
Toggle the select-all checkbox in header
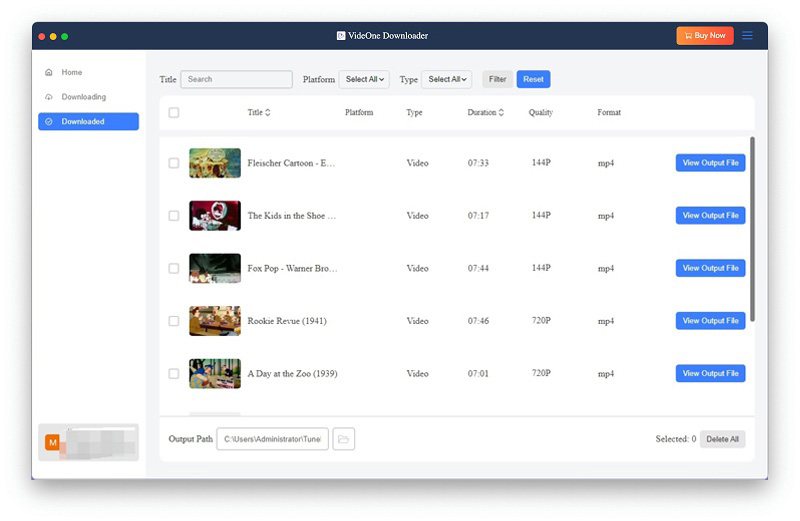[174, 113]
